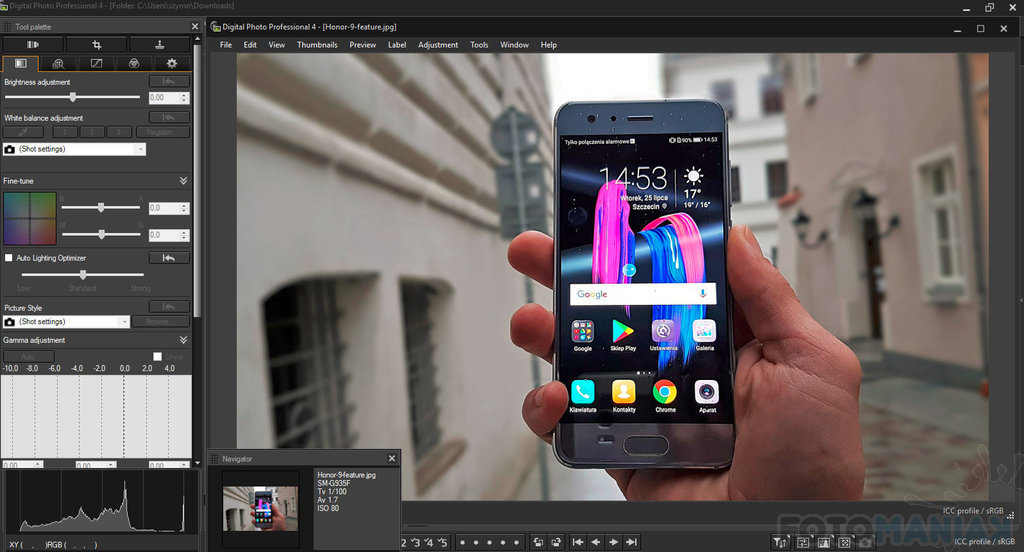
Task: Open filter and sort funnel icon
Action: point(780,542)
